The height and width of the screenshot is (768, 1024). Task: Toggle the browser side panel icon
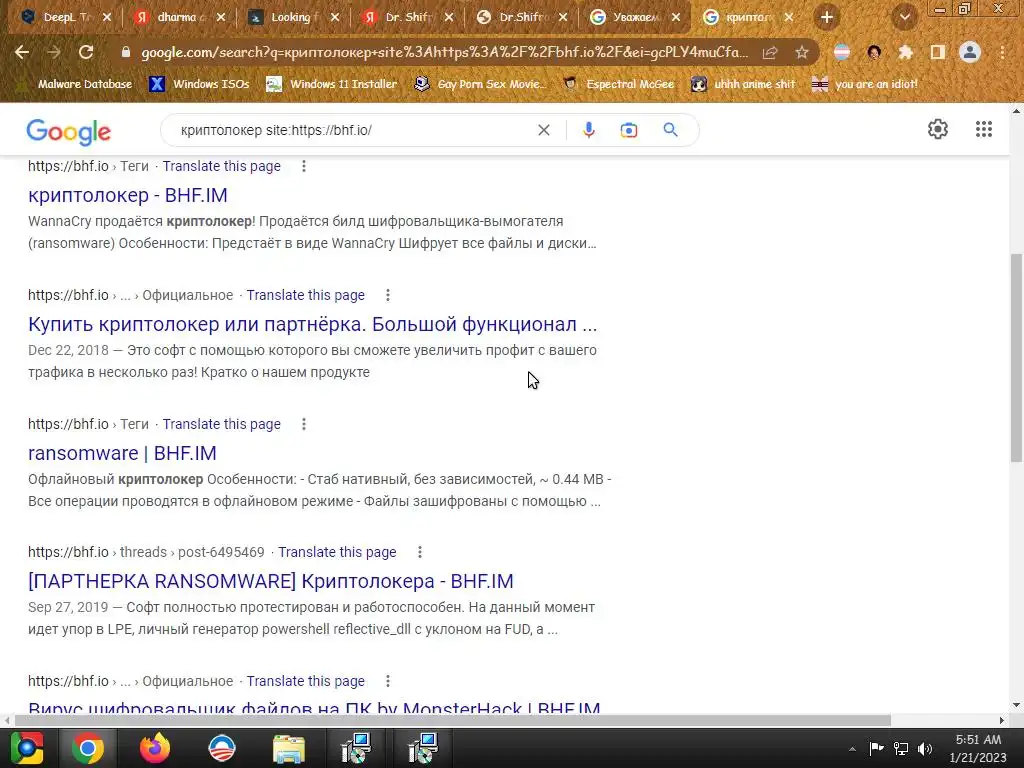coord(937,52)
